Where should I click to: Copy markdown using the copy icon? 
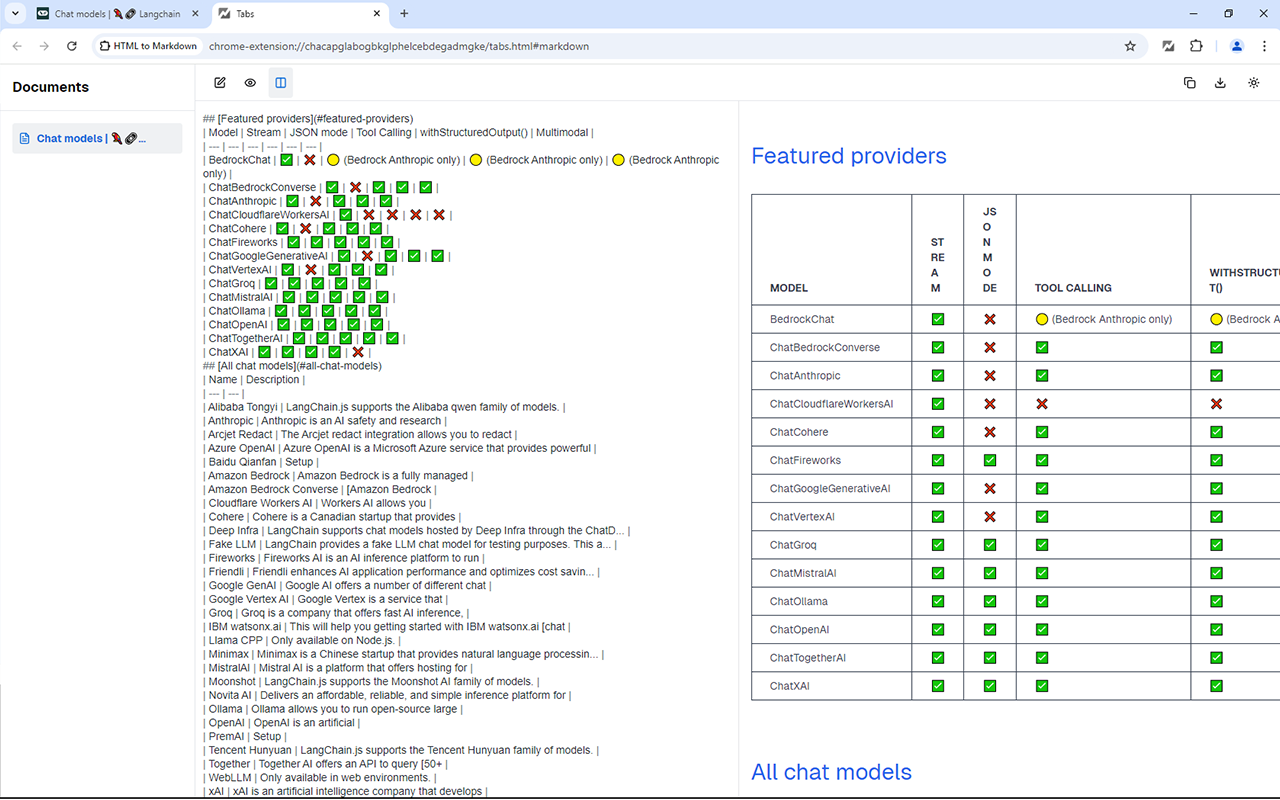point(1190,83)
